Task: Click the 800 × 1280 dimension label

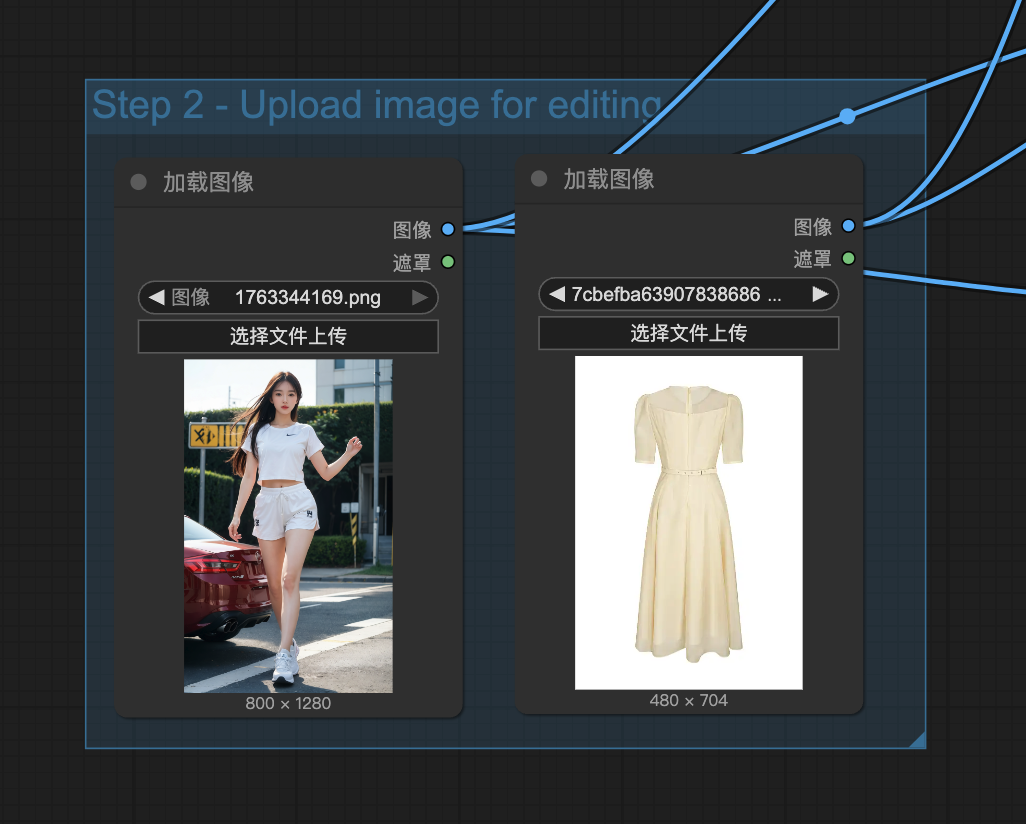Action: [288, 704]
